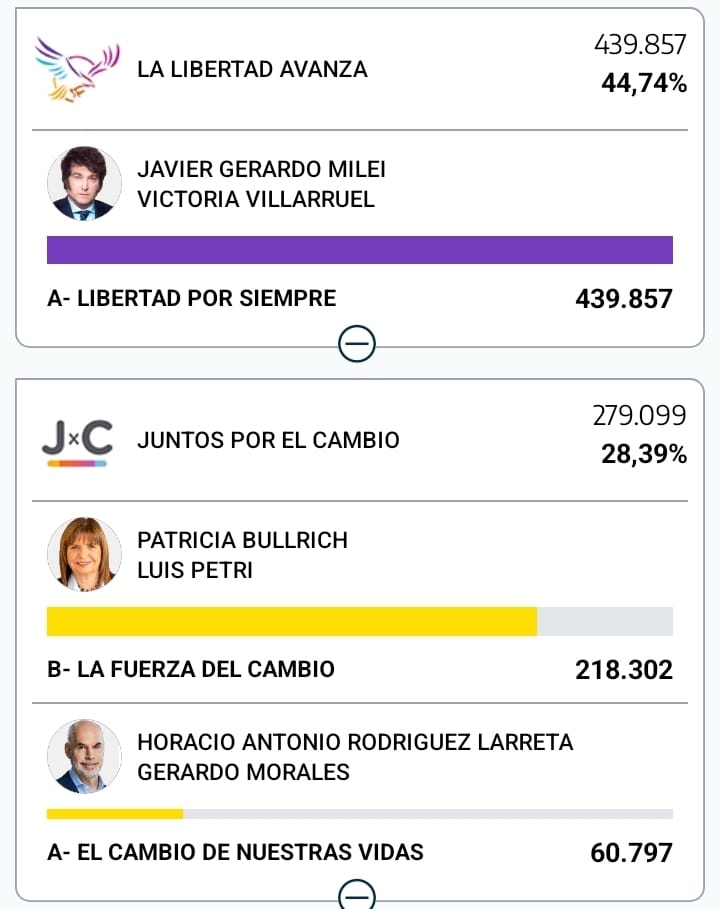This screenshot has height=909, width=720.
Task: Click the B- LA FUERZA DEL CAMBIO label
Action: (191, 669)
